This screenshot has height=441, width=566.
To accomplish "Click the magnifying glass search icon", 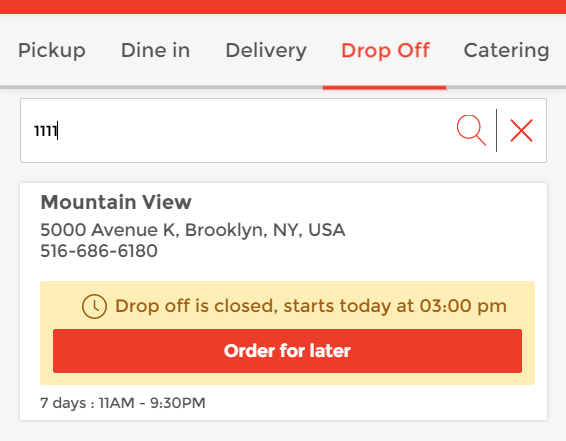I will pyautogui.click(x=471, y=130).
